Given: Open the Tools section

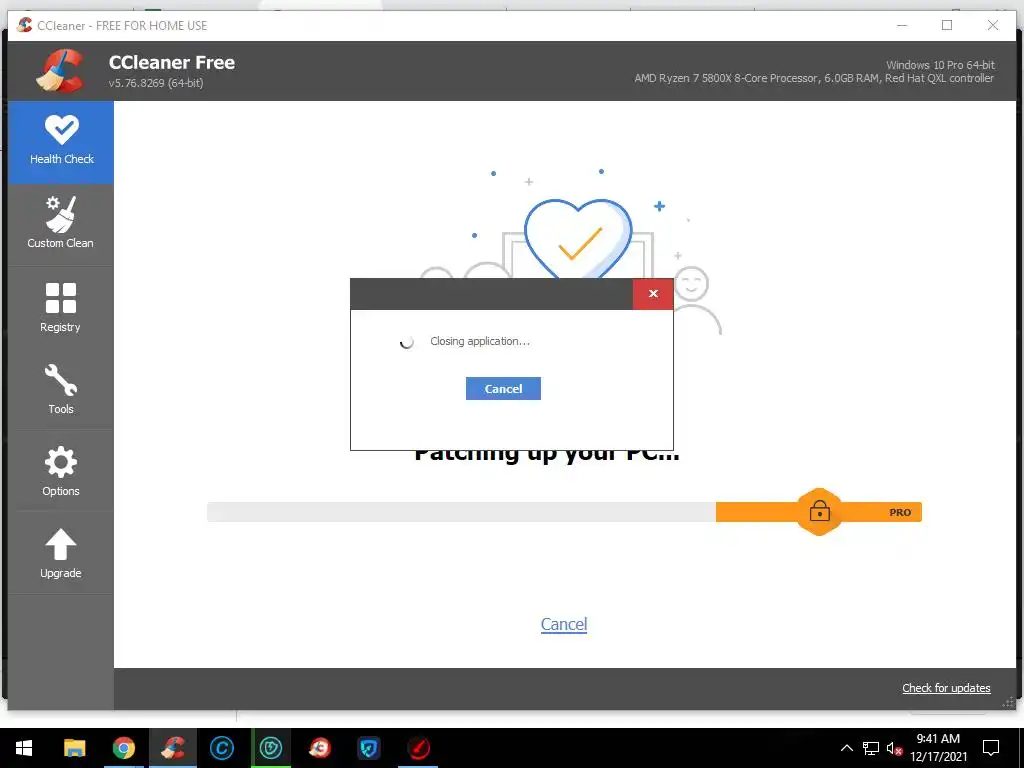Looking at the screenshot, I should click(x=61, y=389).
